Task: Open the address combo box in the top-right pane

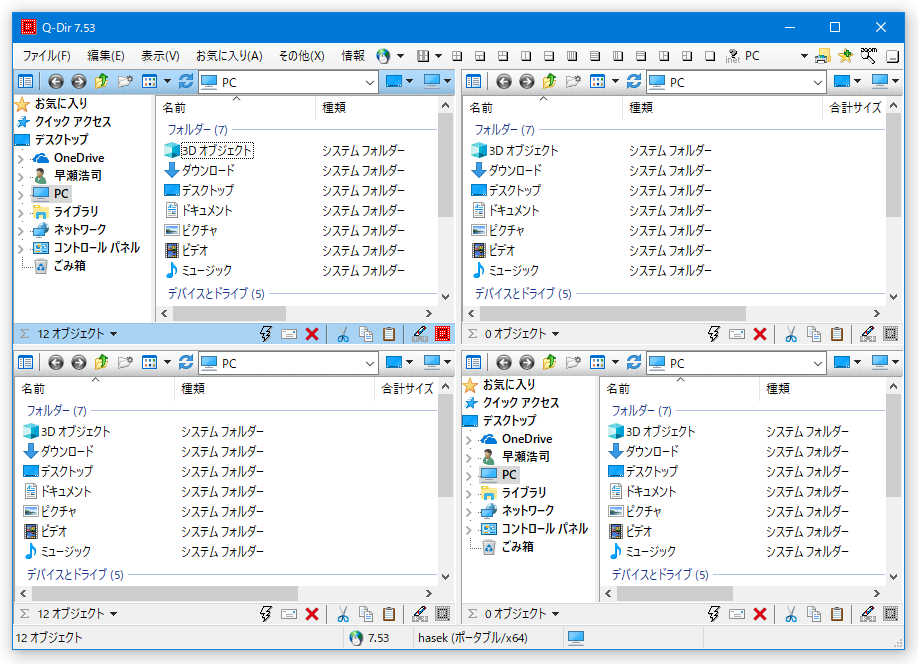Action: pyautogui.click(x=737, y=83)
